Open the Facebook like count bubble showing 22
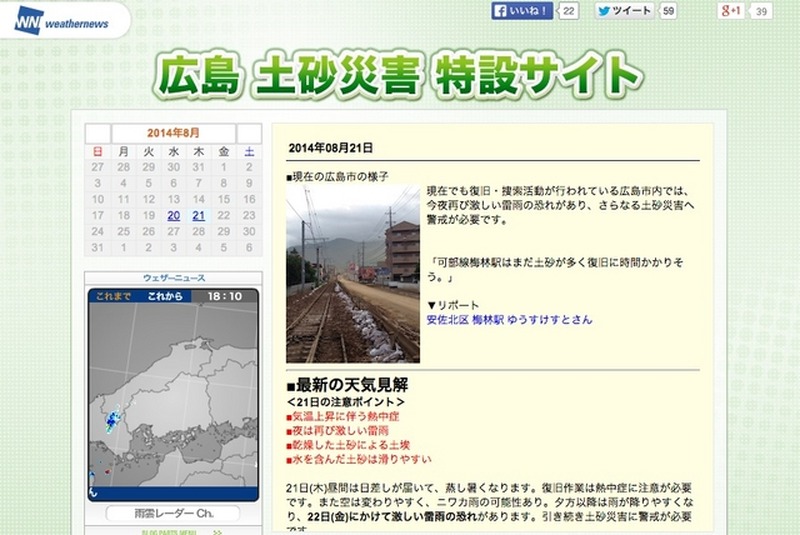Viewport: 800px width, 535px height. click(568, 11)
